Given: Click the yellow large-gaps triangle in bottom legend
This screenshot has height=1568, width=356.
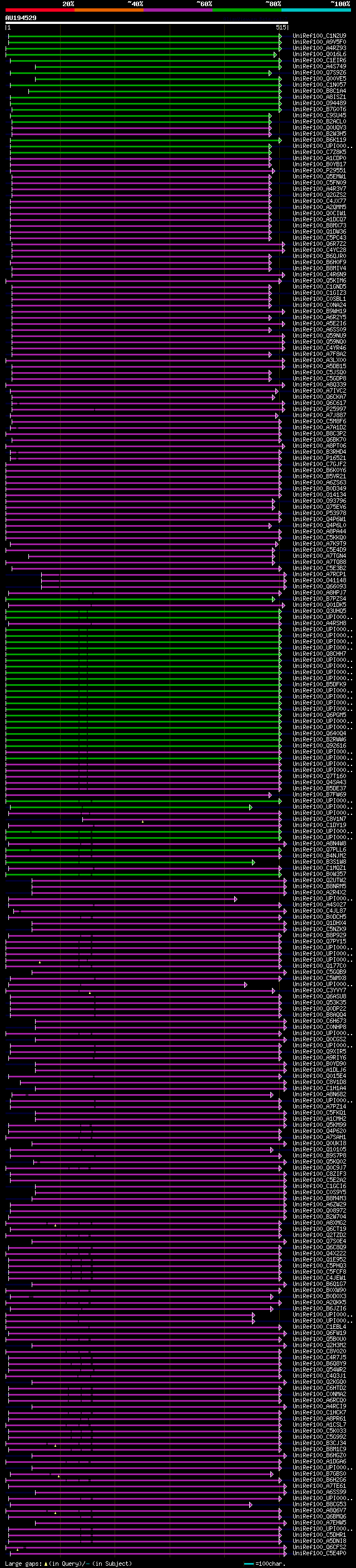Looking at the screenshot, I should 46,1563.
